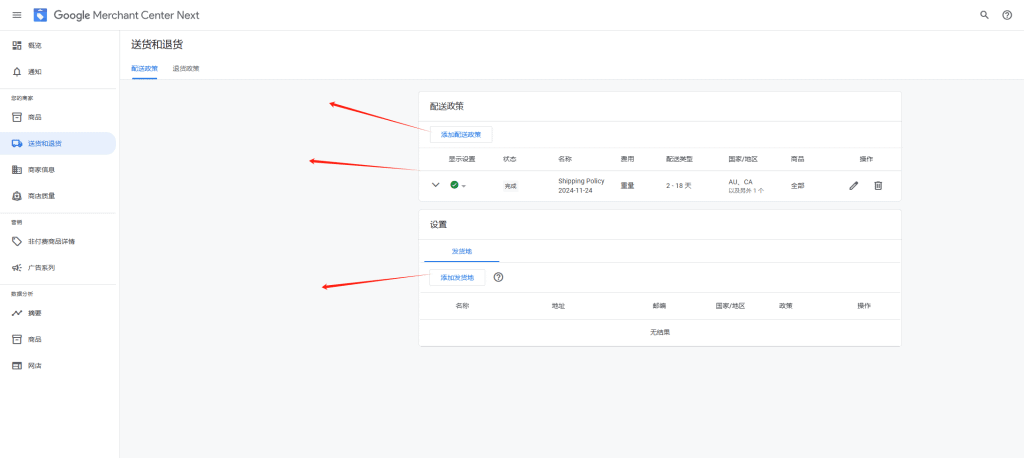Click the 配送类型 column header

click(x=679, y=159)
